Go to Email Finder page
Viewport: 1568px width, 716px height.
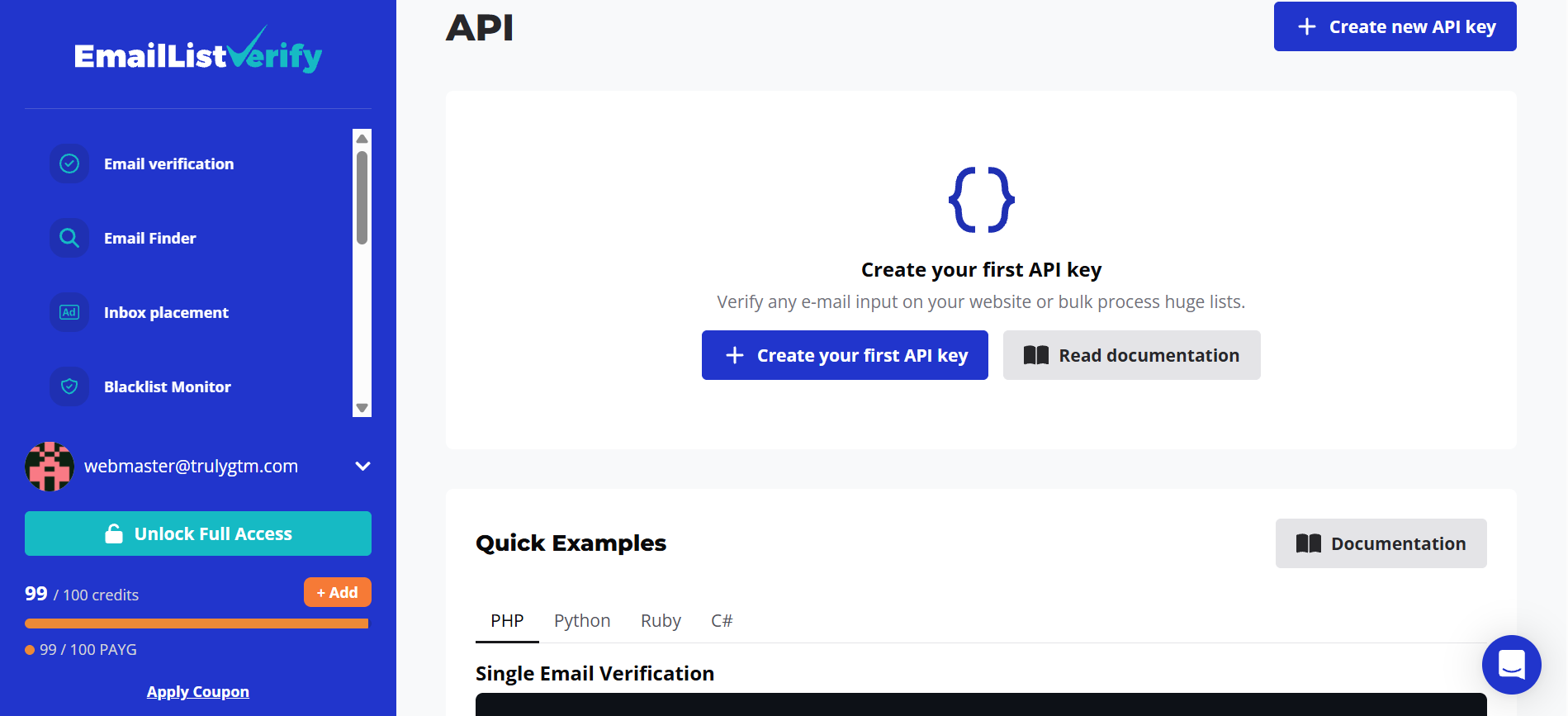[x=149, y=238]
